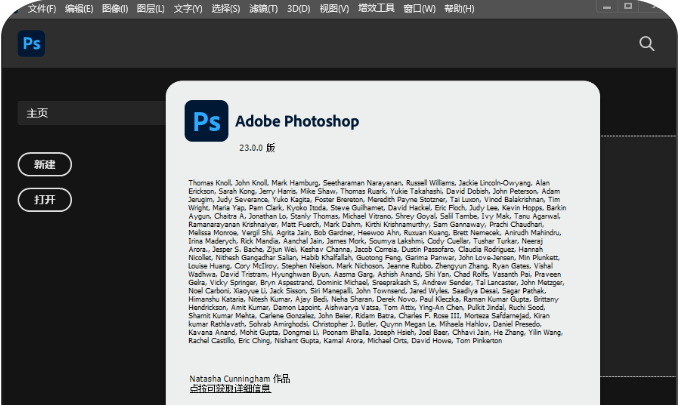Open the 图像(I) menu
Screen dimensions: 678x405
pyautogui.click(x=116, y=9)
